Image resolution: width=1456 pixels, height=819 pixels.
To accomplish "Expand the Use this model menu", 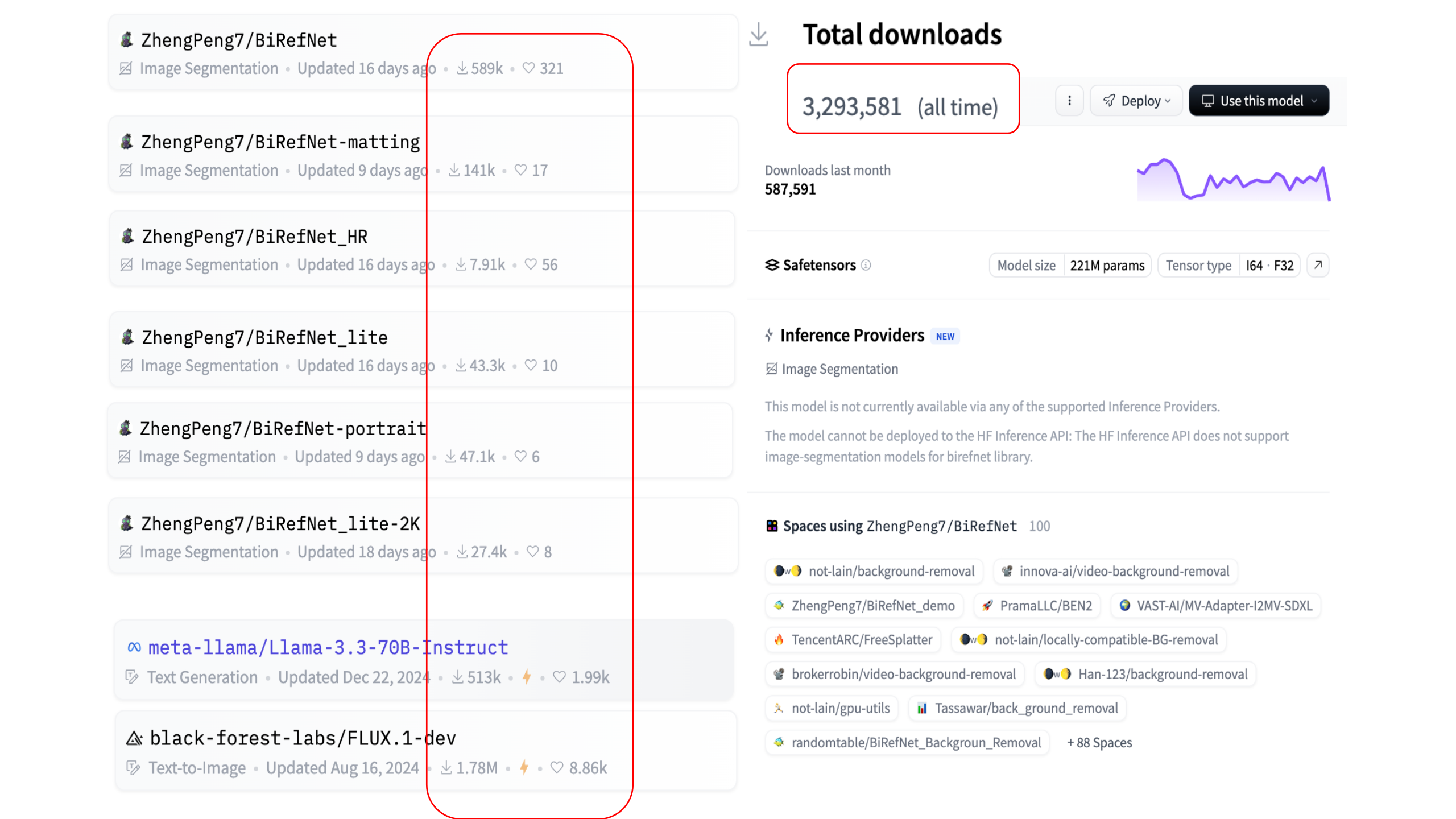I will pos(1259,101).
